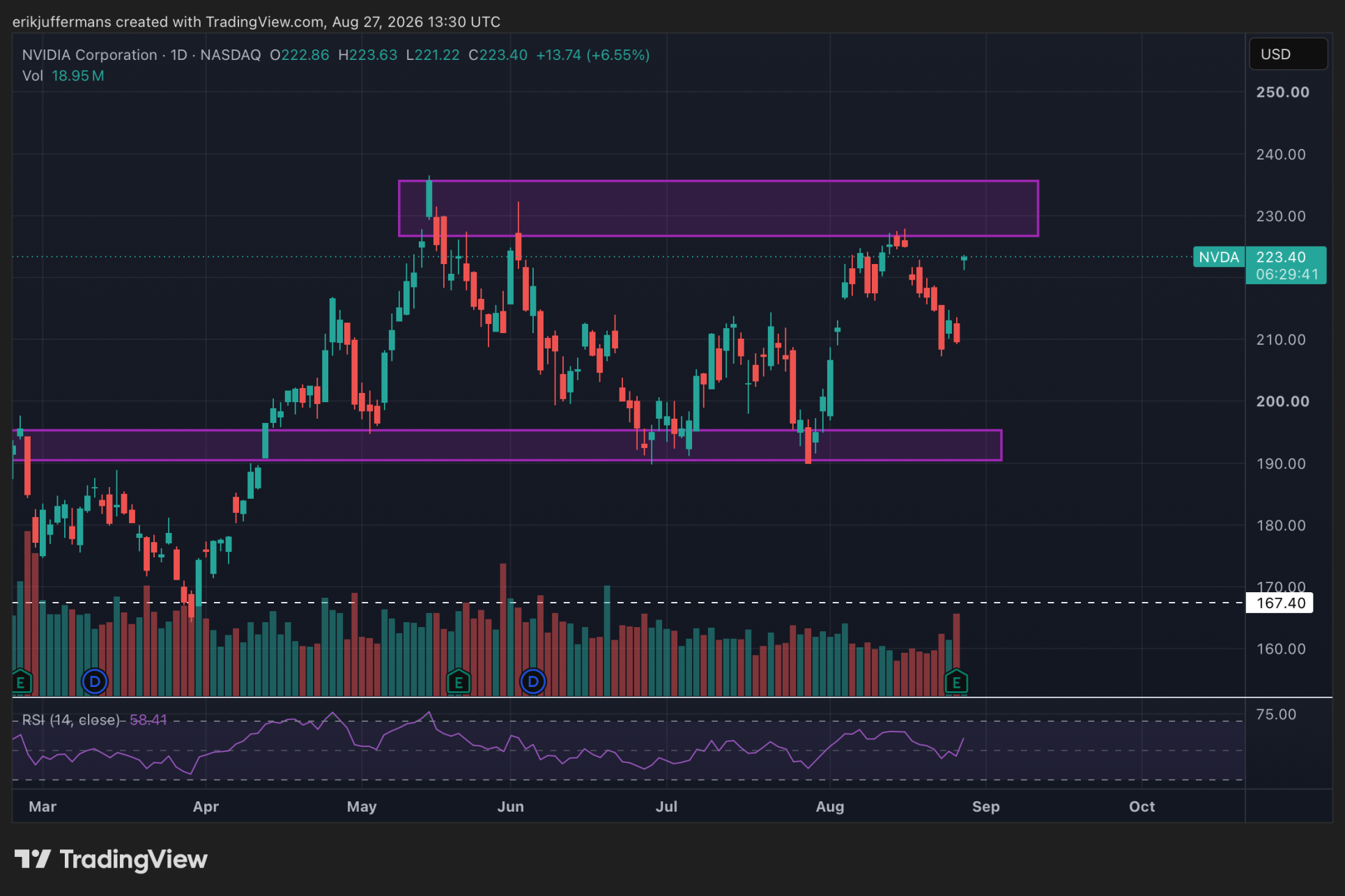Screen dimensions: 1345x896
Task: Click the open value O222.86
Action: (300, 55)
